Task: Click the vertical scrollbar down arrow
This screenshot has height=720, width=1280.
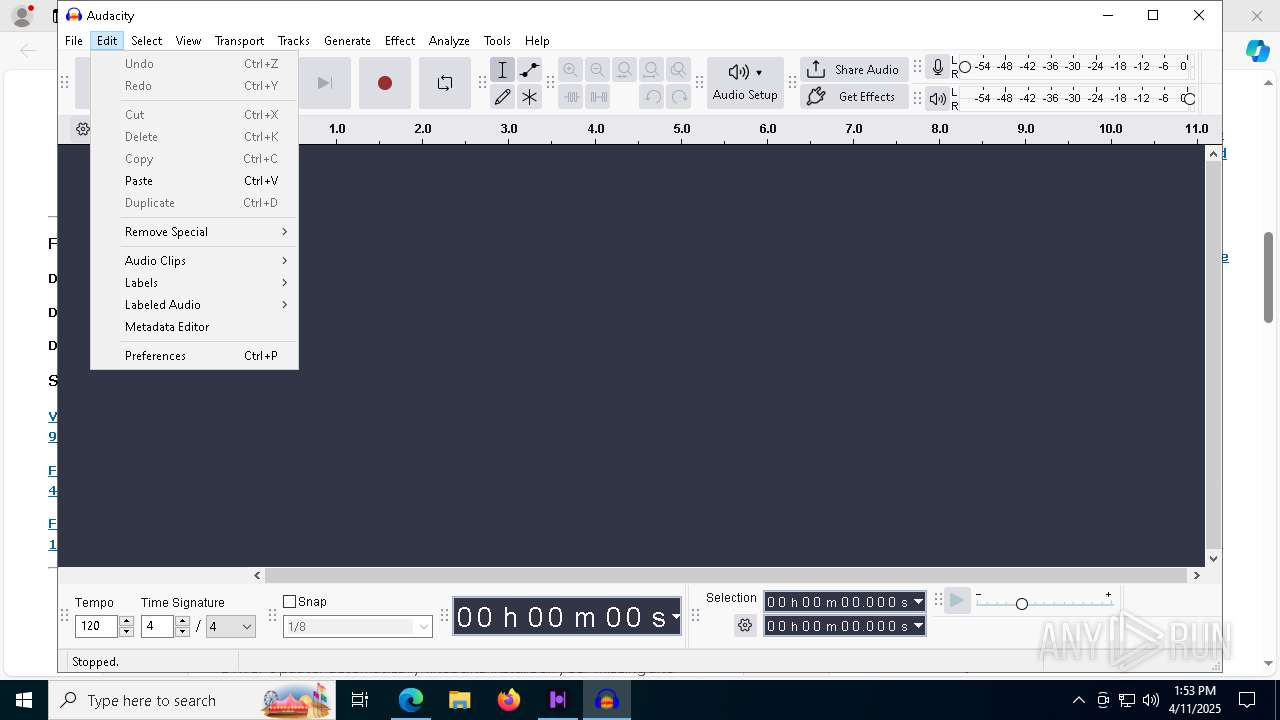Action: 1213,559
